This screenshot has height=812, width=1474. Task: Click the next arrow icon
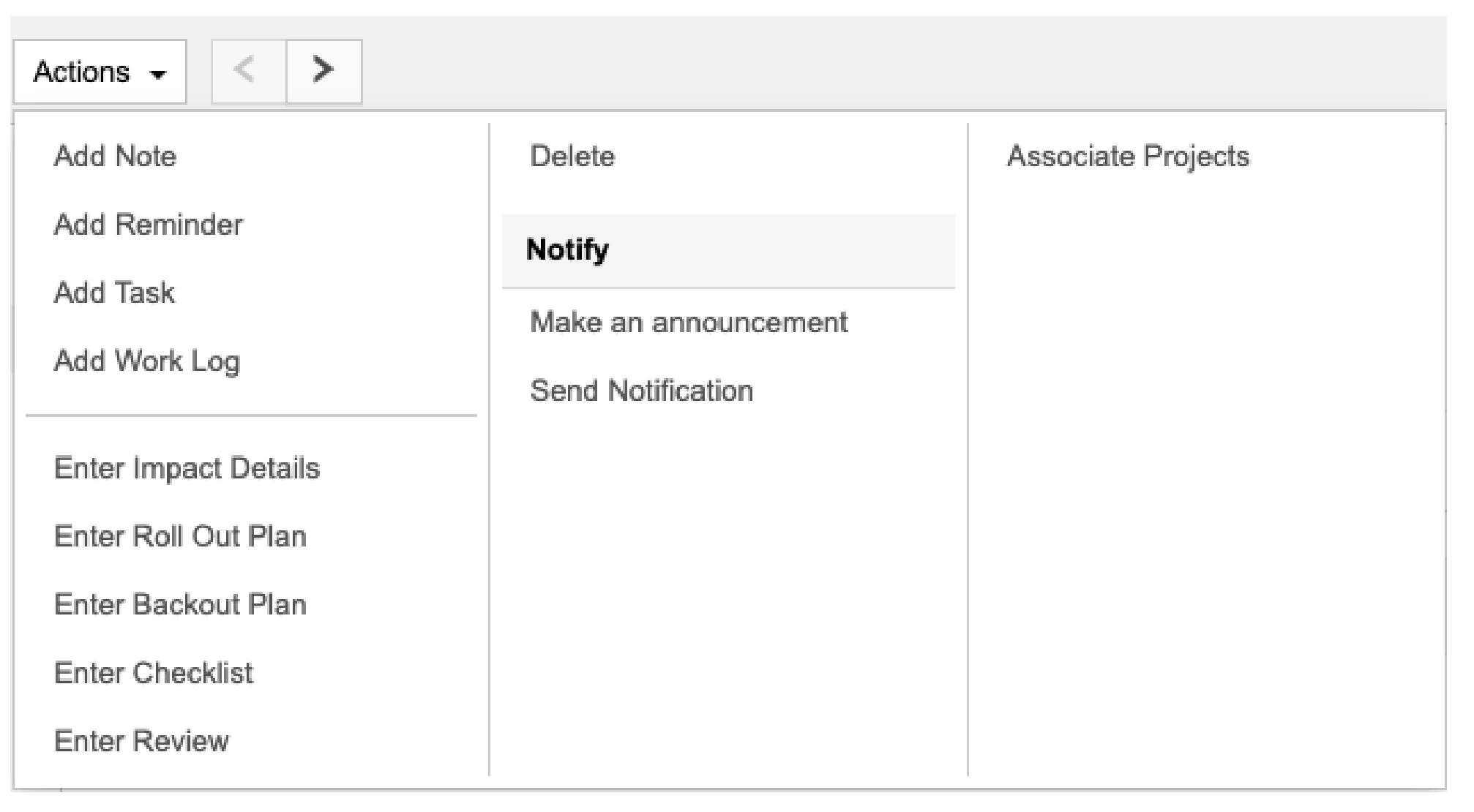pos(323,71)
